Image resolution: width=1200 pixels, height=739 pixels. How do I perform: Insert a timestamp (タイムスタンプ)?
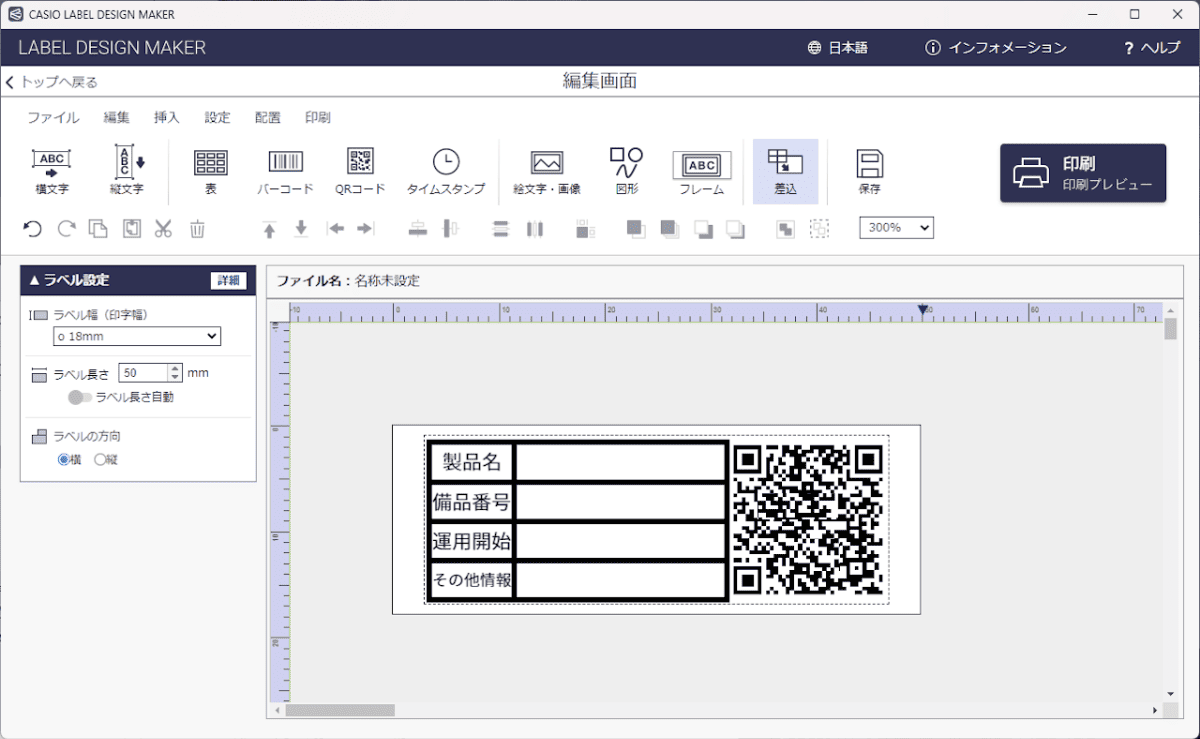click(446, 171)
